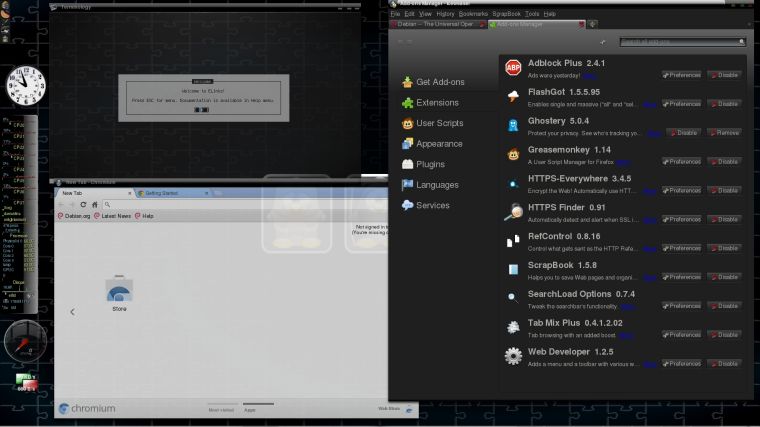Show the Languages flag category
The image size is (760, 427).
point(430,185)
